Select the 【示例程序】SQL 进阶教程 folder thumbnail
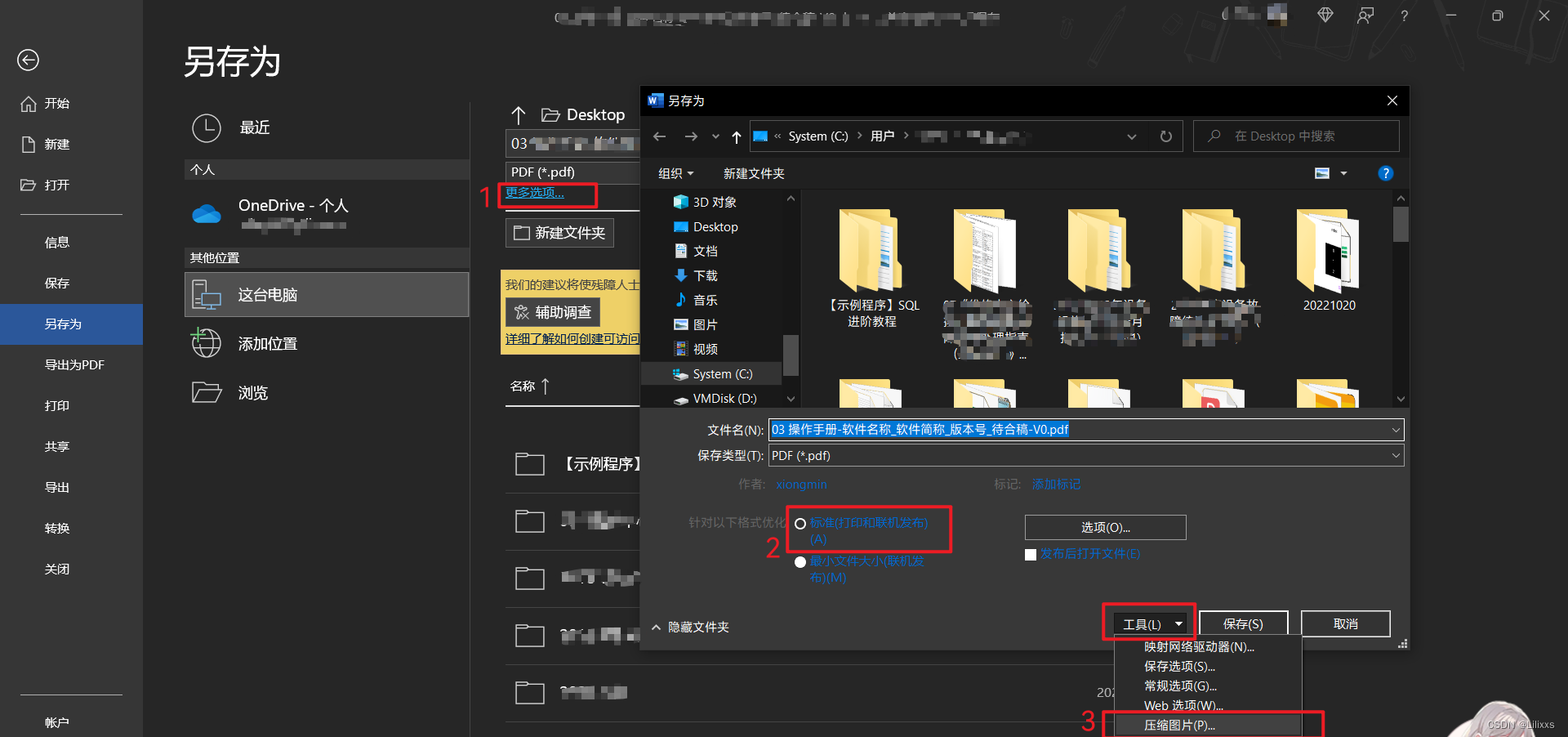Viewport: 1568px width, 737px height. (x=872, y=268)
